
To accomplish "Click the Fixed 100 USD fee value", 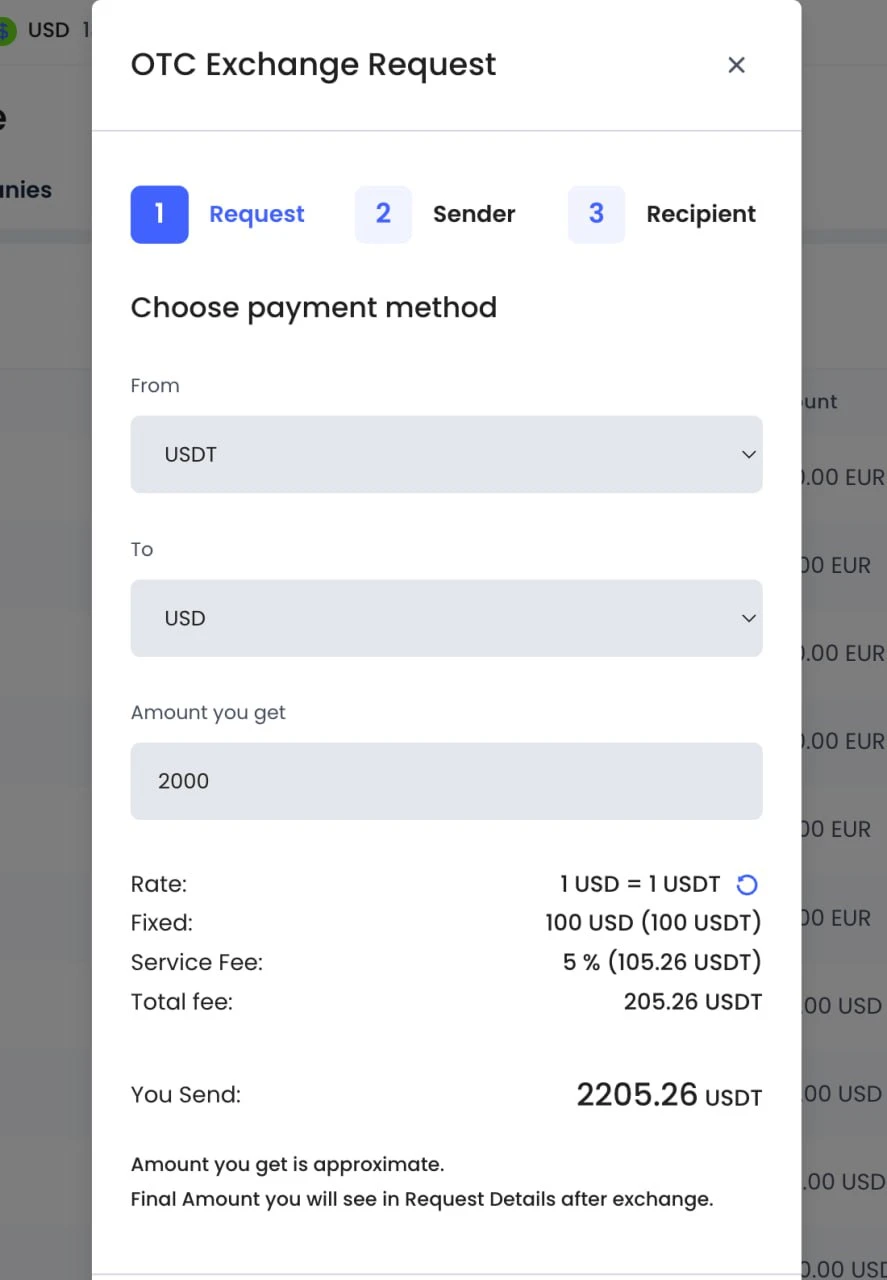I will tap(653, 922).
